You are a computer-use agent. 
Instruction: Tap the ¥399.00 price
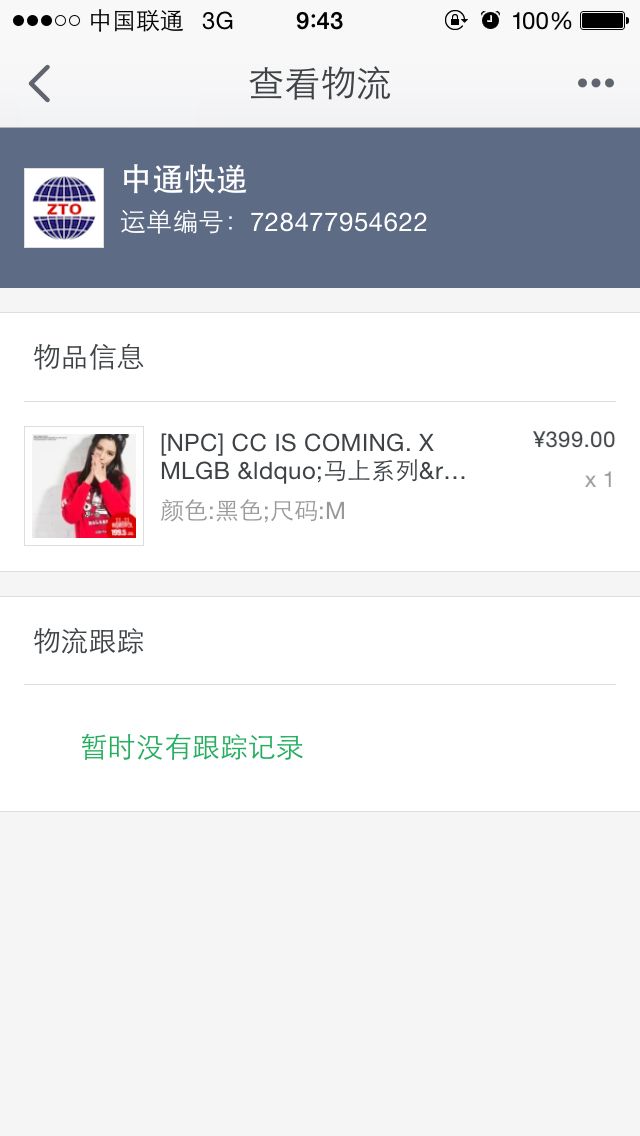pyautogui.click(x=574, y=440)
